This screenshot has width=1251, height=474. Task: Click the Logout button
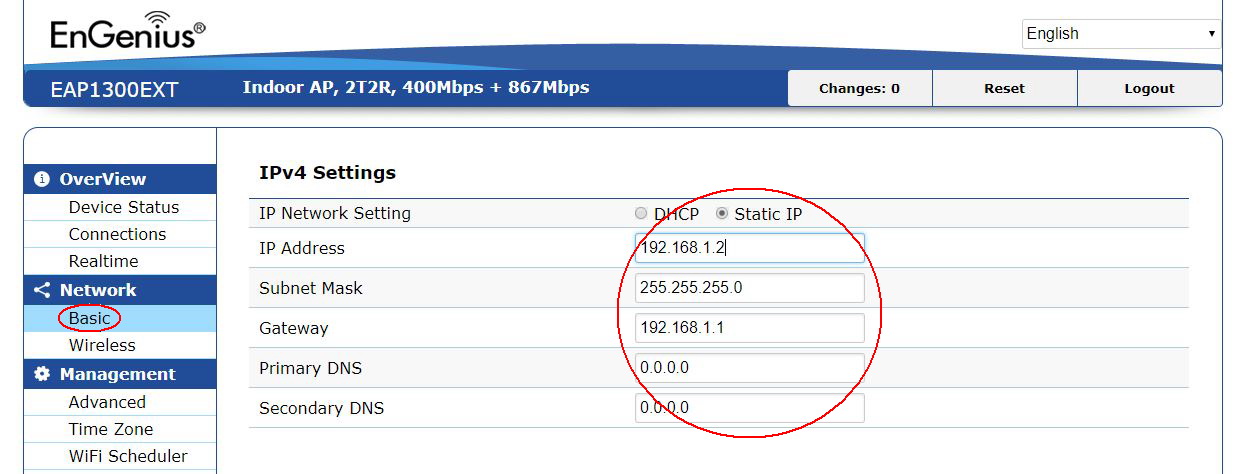click(1149, 88)
